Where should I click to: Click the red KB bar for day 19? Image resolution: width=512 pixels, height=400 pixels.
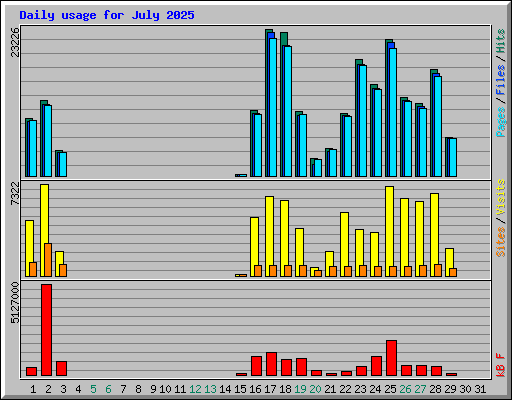tap(301, 367)
